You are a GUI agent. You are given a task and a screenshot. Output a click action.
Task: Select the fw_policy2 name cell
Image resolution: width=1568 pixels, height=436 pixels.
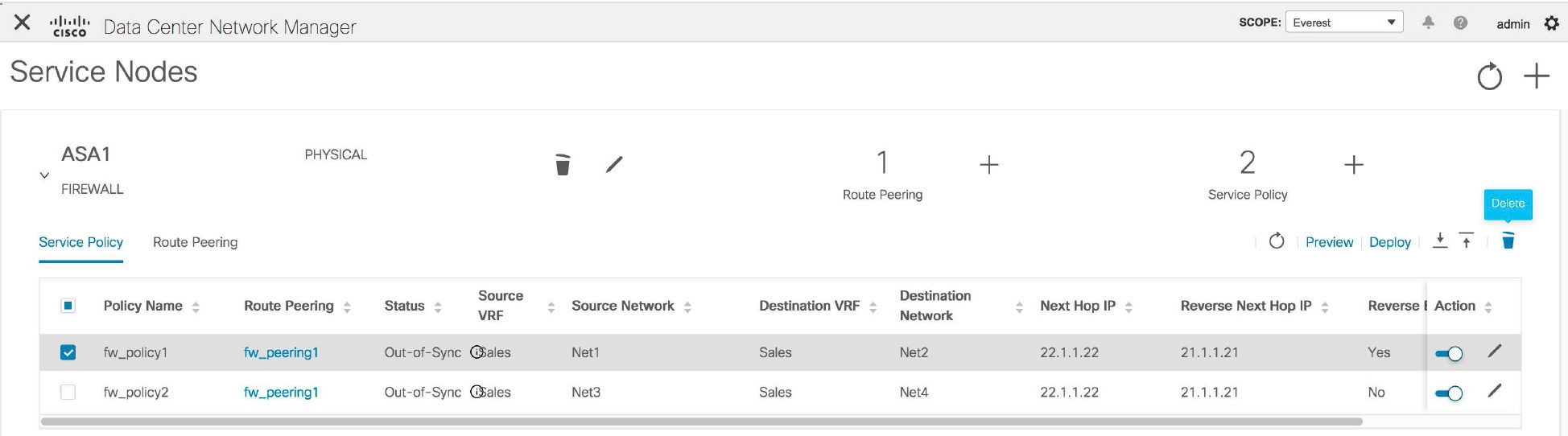pyautogui.click(x=136, y=393)
